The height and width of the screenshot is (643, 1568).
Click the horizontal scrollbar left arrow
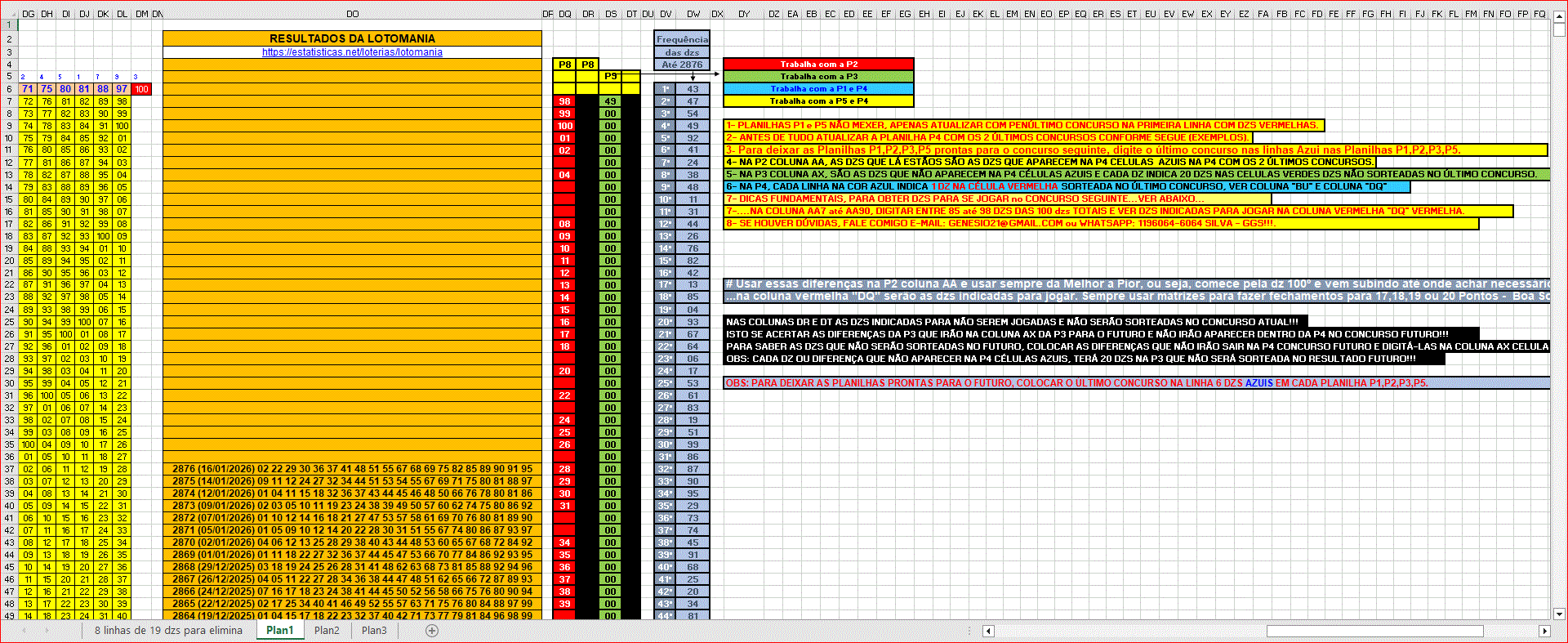tap(988, 631)
